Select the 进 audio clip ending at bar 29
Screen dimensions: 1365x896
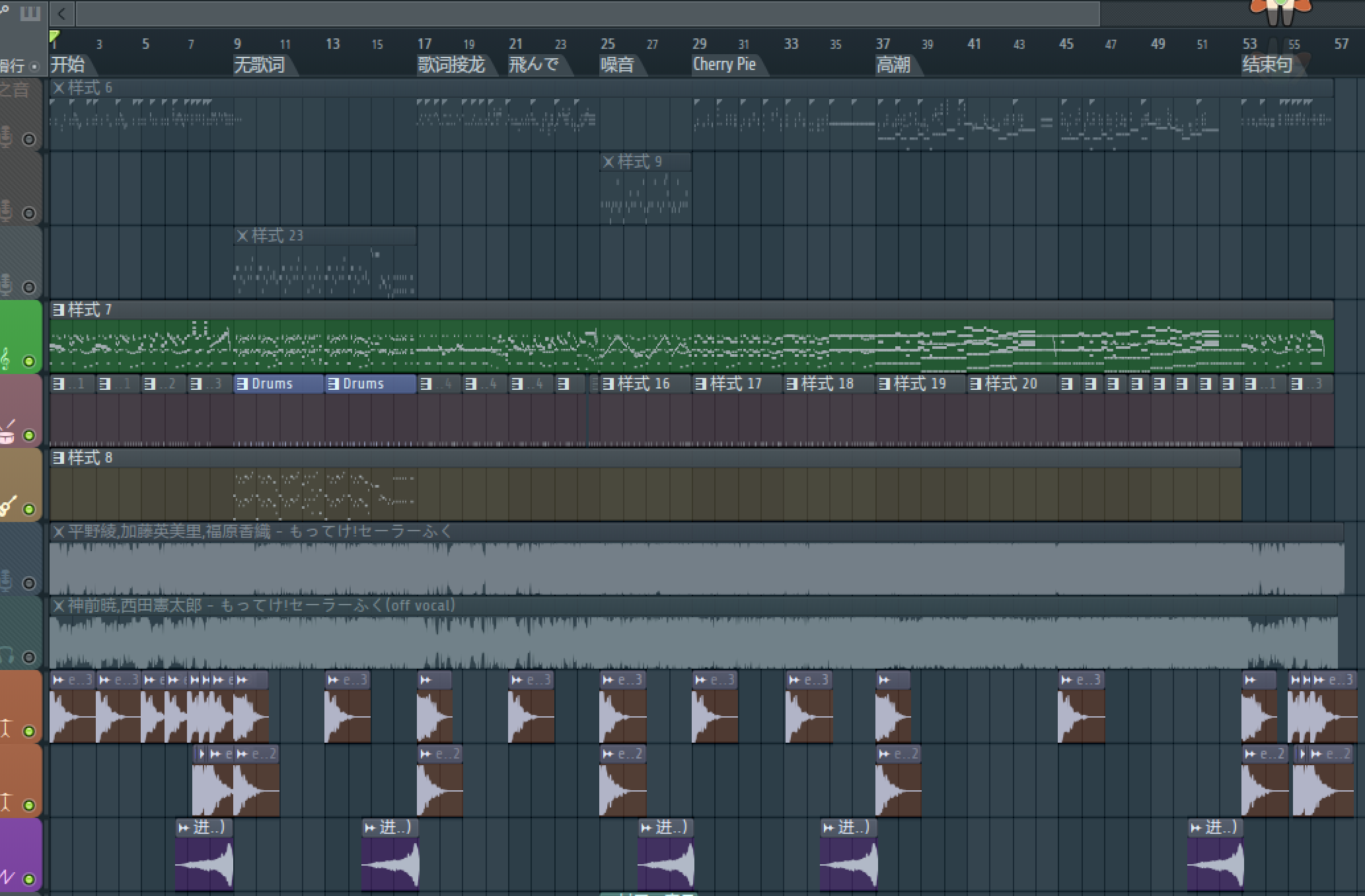[x=666, y=854]
